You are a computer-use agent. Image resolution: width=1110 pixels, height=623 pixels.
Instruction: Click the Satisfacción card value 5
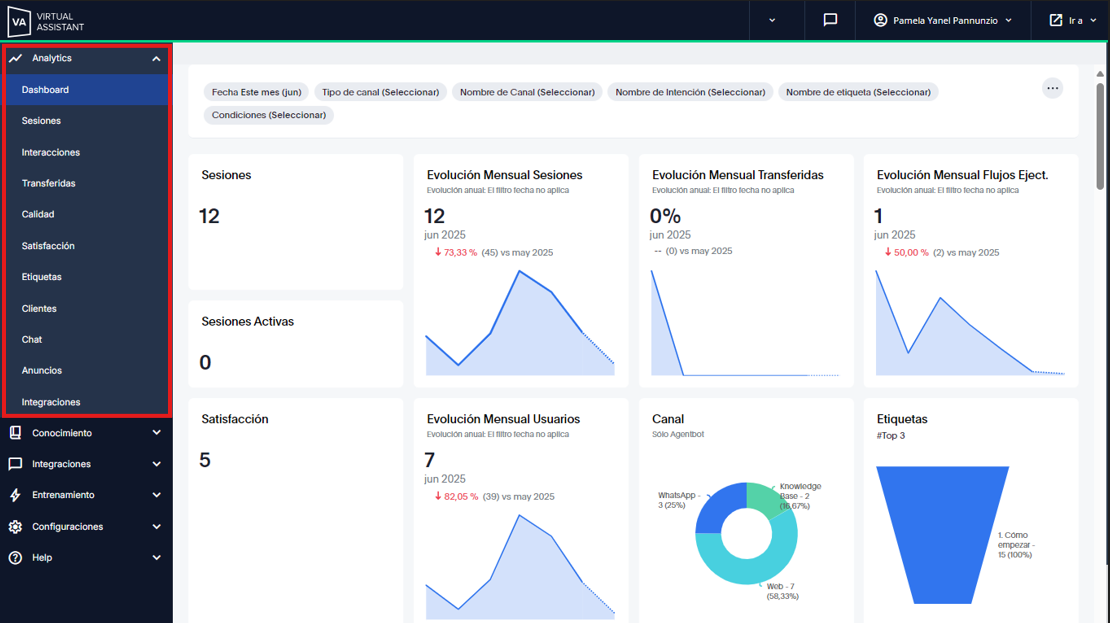click(x=205, y=460)
